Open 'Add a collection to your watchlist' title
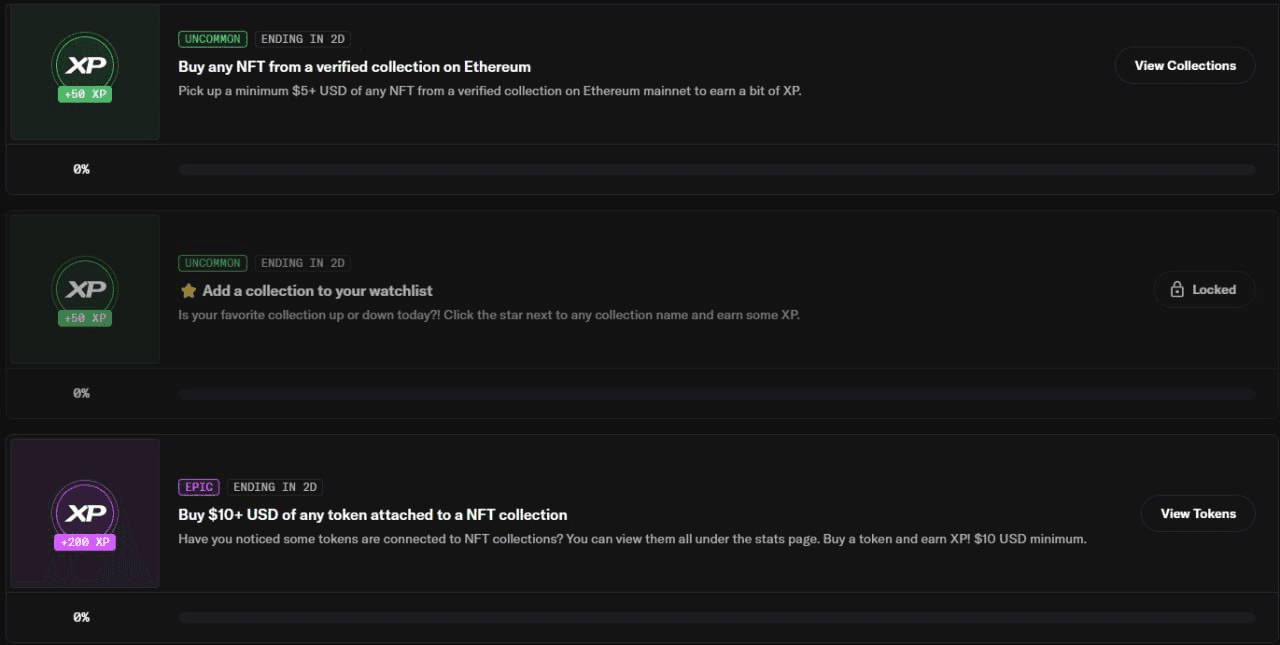1280x645 pixels. [317, 291]
